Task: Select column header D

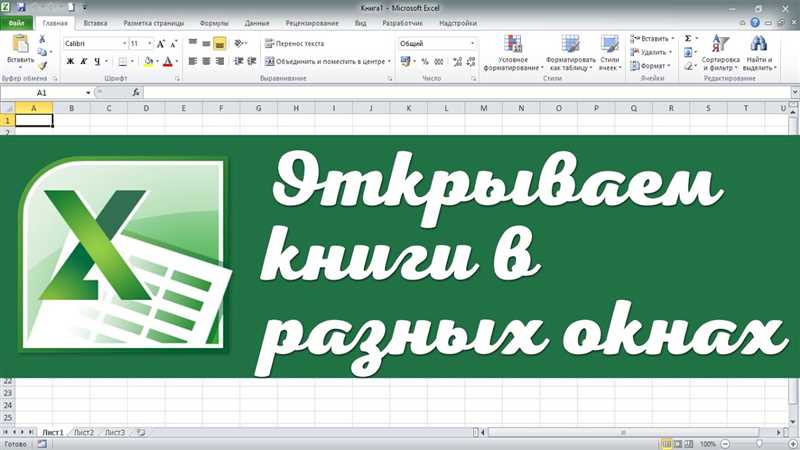Action: tap(146, 108)
